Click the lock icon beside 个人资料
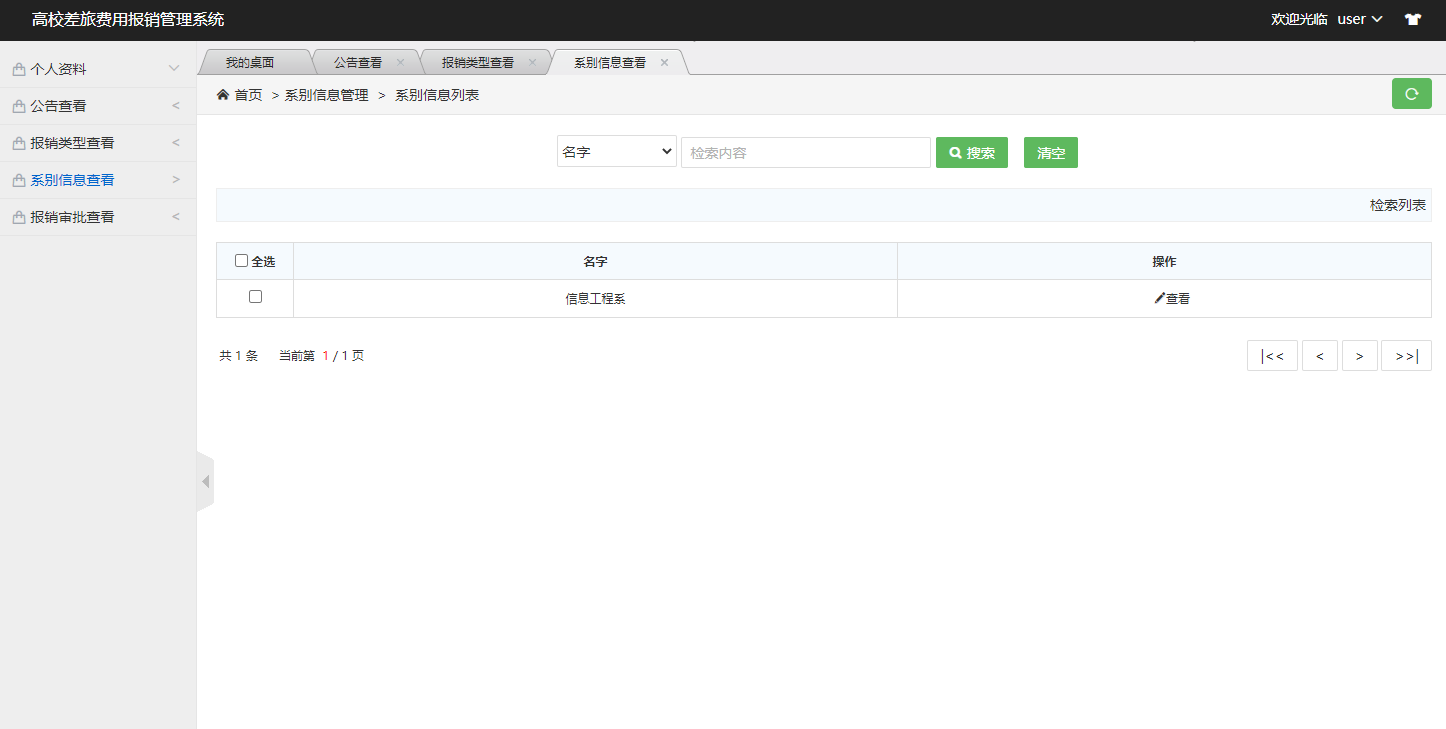The width and height of the screenshot is (1446, 729). tap(19, 69)
